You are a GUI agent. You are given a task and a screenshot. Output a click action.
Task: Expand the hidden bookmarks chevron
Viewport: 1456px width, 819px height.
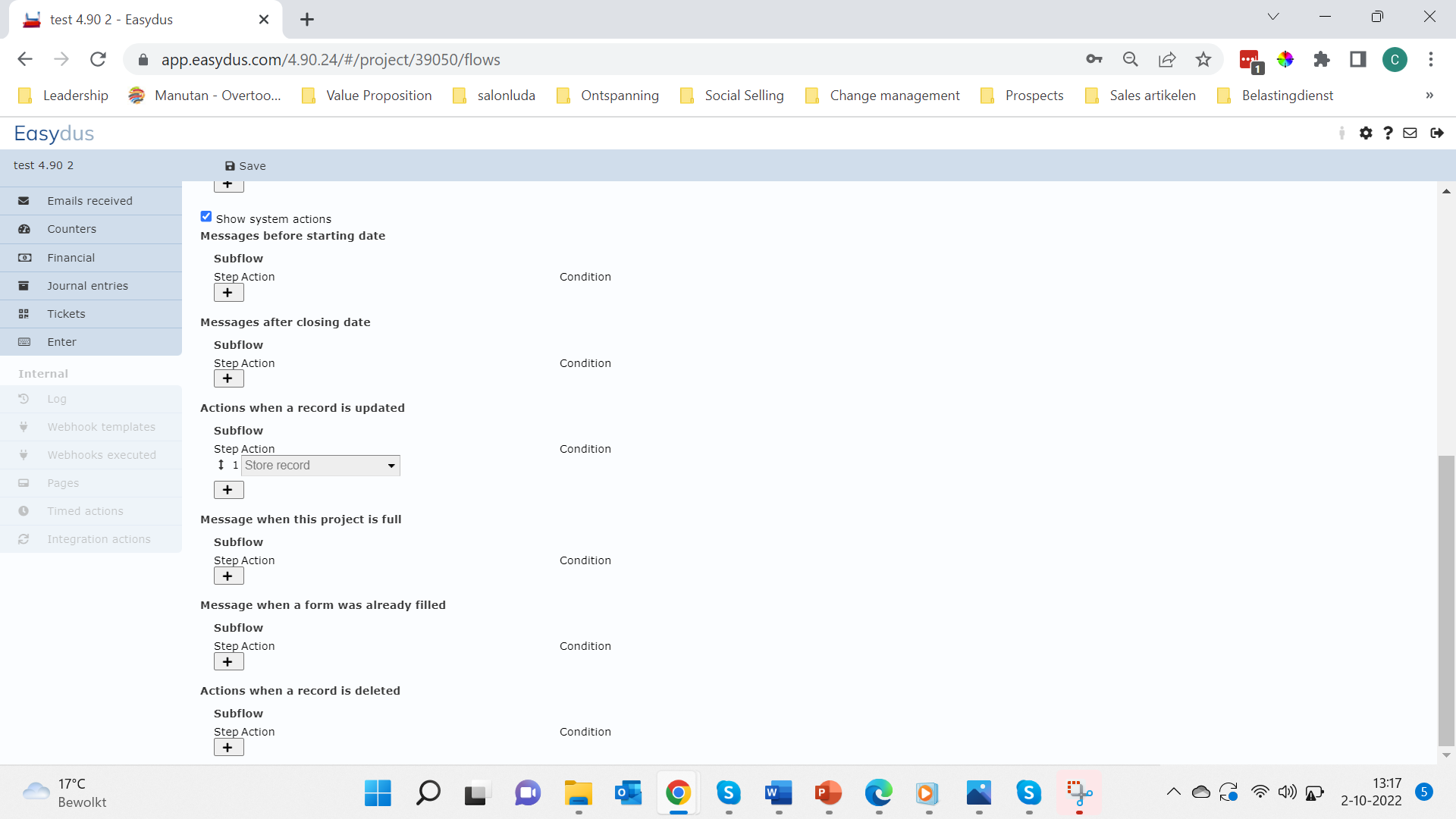point(1429,96)
